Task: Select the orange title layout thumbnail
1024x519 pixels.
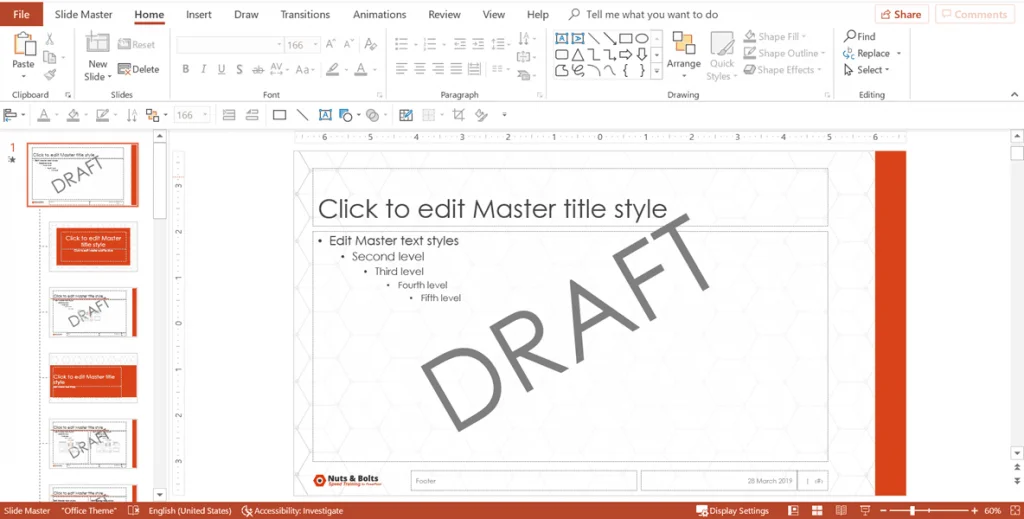Action: tap(93, 247)
